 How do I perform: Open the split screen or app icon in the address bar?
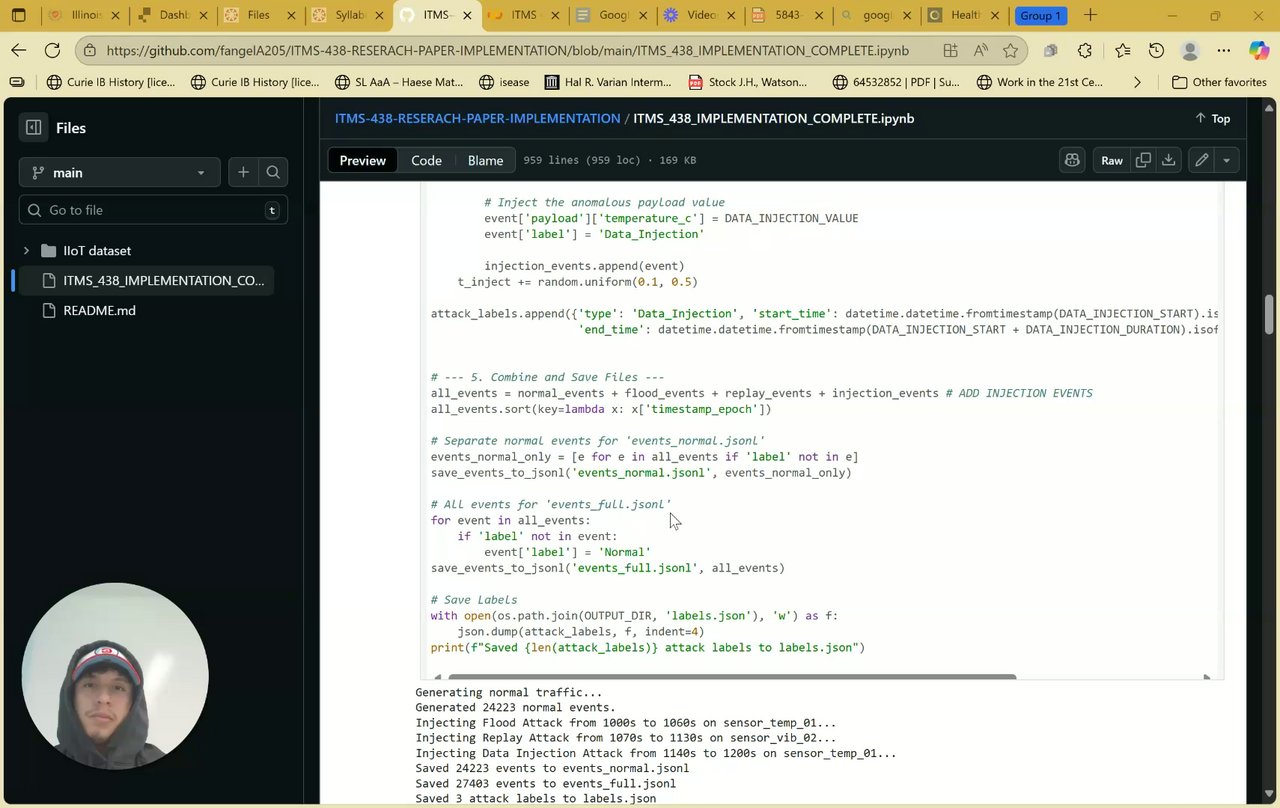(x=950, y=50)
